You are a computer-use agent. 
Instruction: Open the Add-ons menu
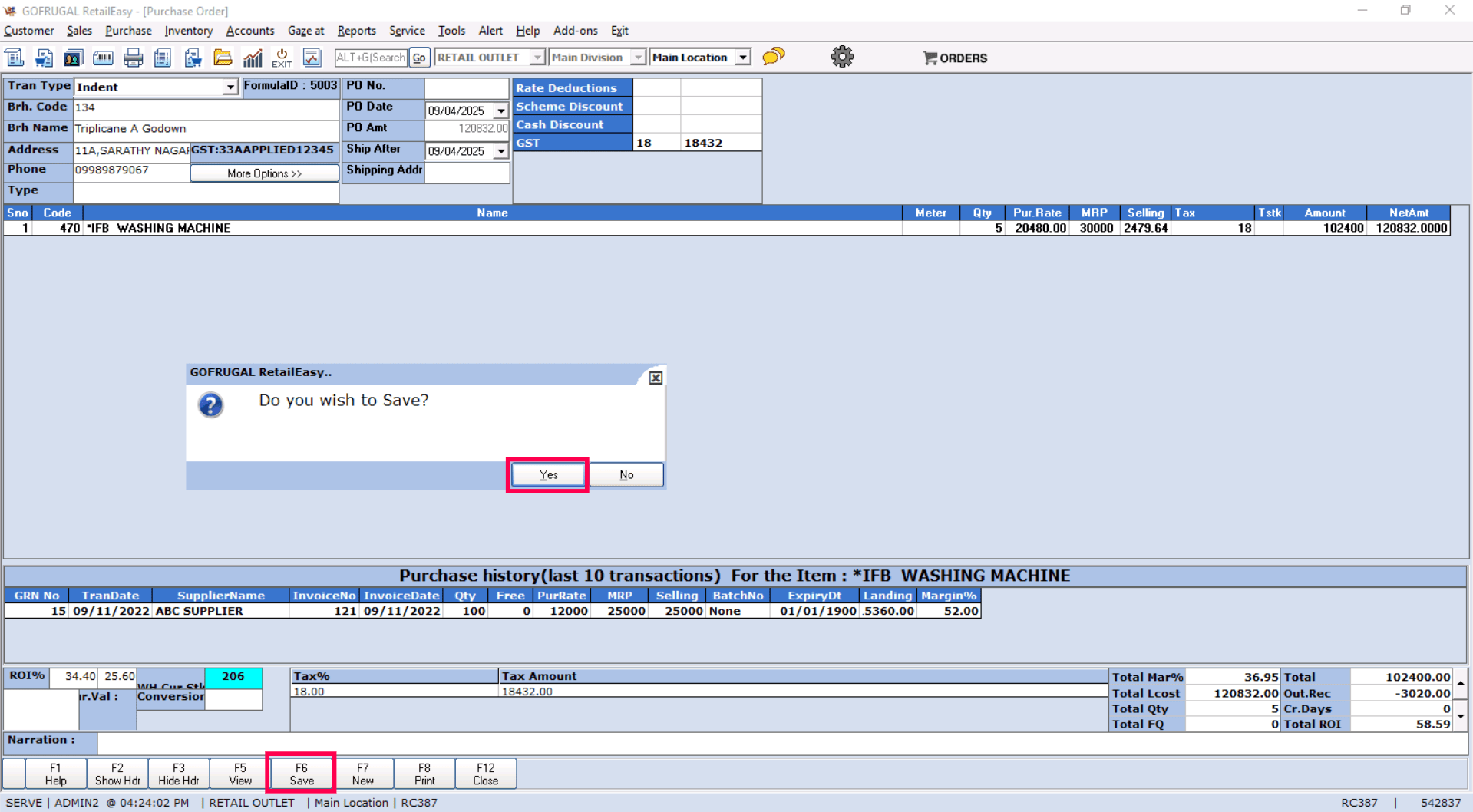pos(575,31)
